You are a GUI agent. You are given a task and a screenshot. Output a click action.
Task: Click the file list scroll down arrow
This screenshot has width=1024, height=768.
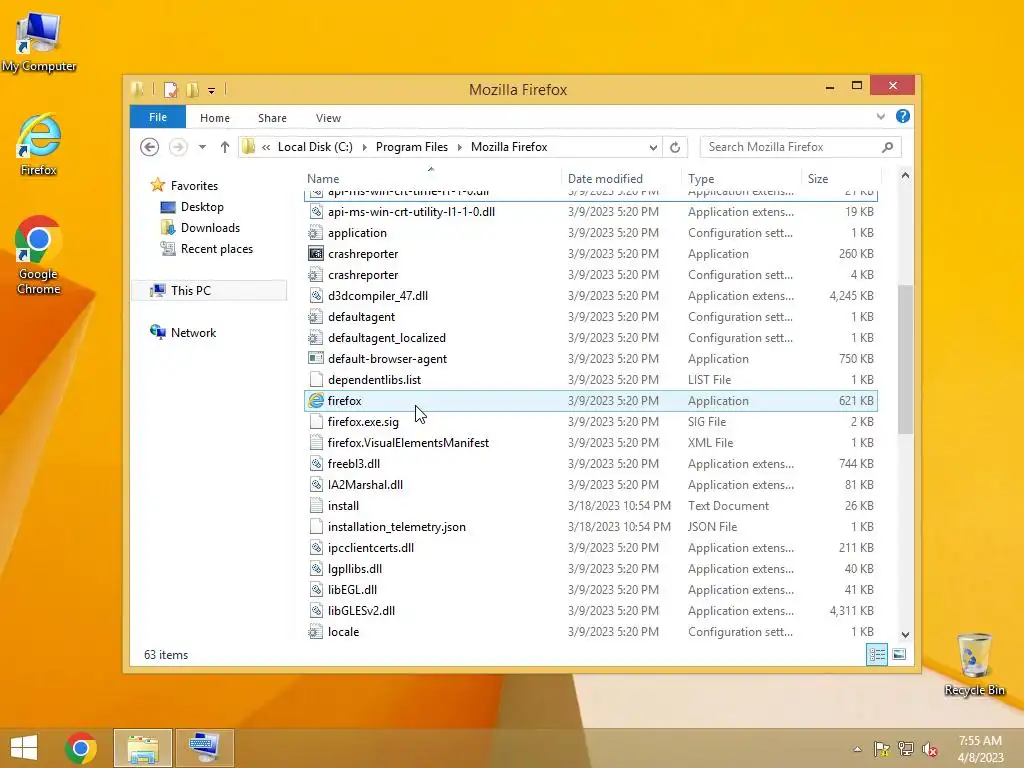pyautogui.click(x=905, y=635)
